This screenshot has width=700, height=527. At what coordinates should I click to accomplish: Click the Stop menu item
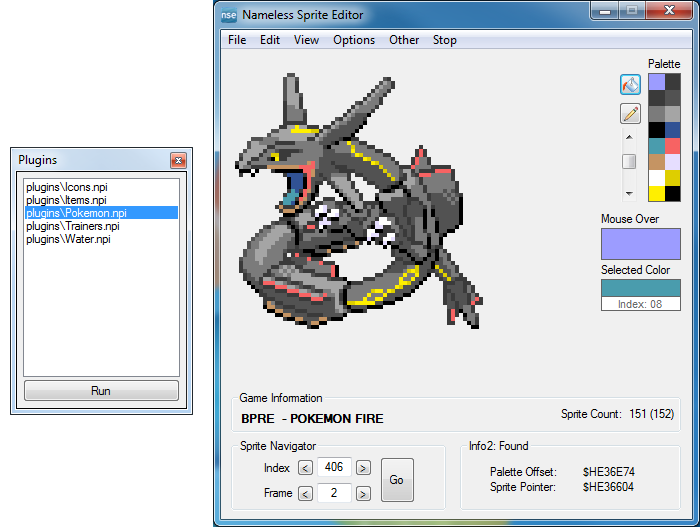coord(445,40)
